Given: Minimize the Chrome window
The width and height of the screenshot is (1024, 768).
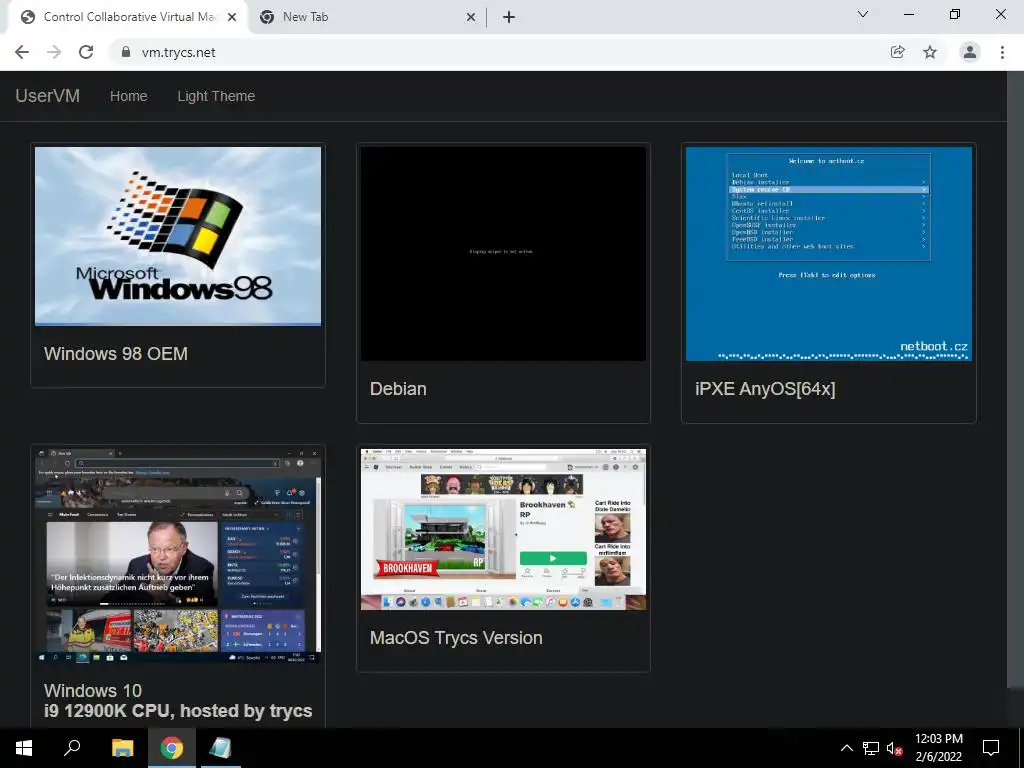Looking at the screenshot, I should 908,14.
